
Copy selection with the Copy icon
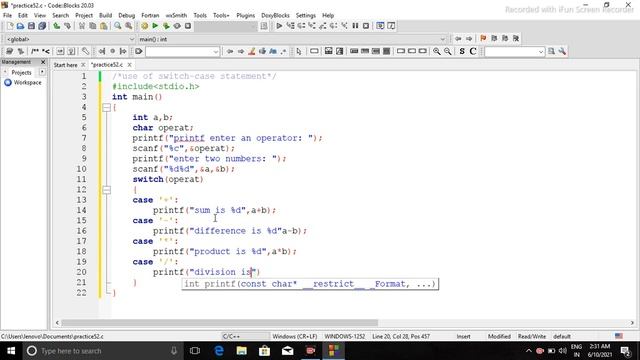pyautogui.click(x=93, y=26)
